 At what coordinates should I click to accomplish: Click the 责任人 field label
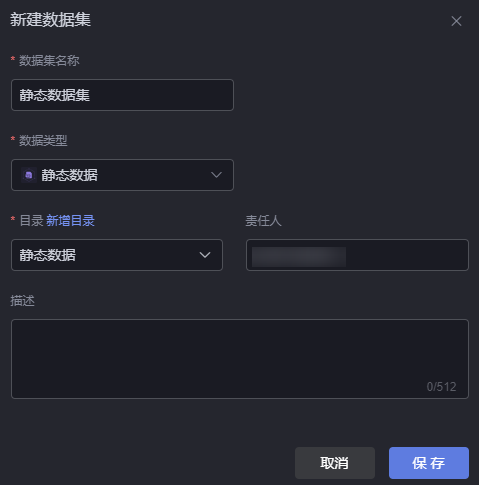tap(263, 221)
